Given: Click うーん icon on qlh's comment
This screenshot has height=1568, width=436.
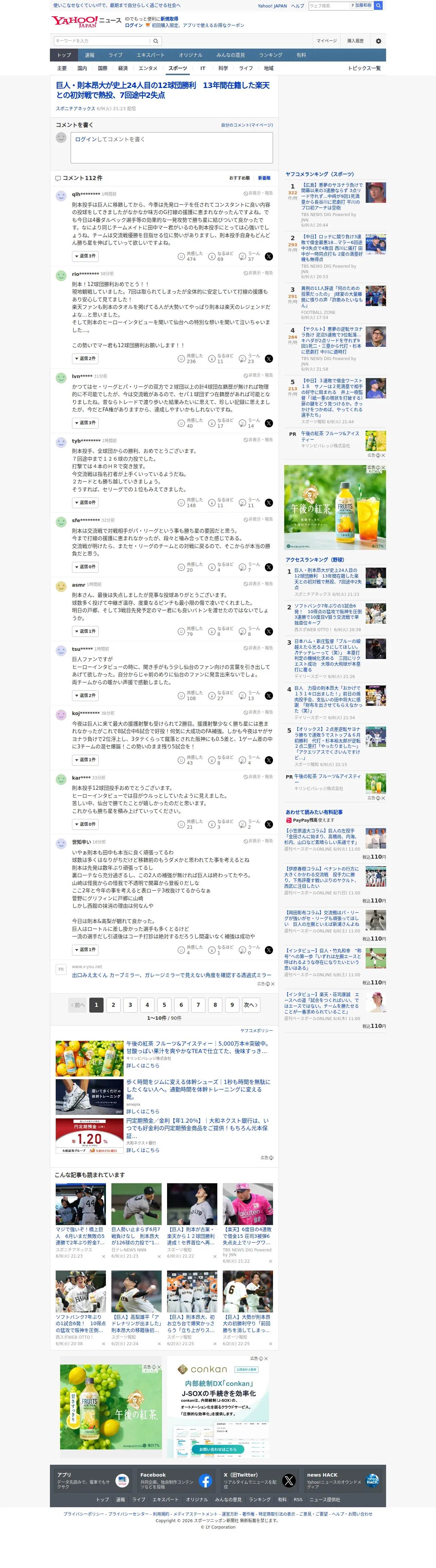Looking at the screenshot, I should [x=242, y=256].
